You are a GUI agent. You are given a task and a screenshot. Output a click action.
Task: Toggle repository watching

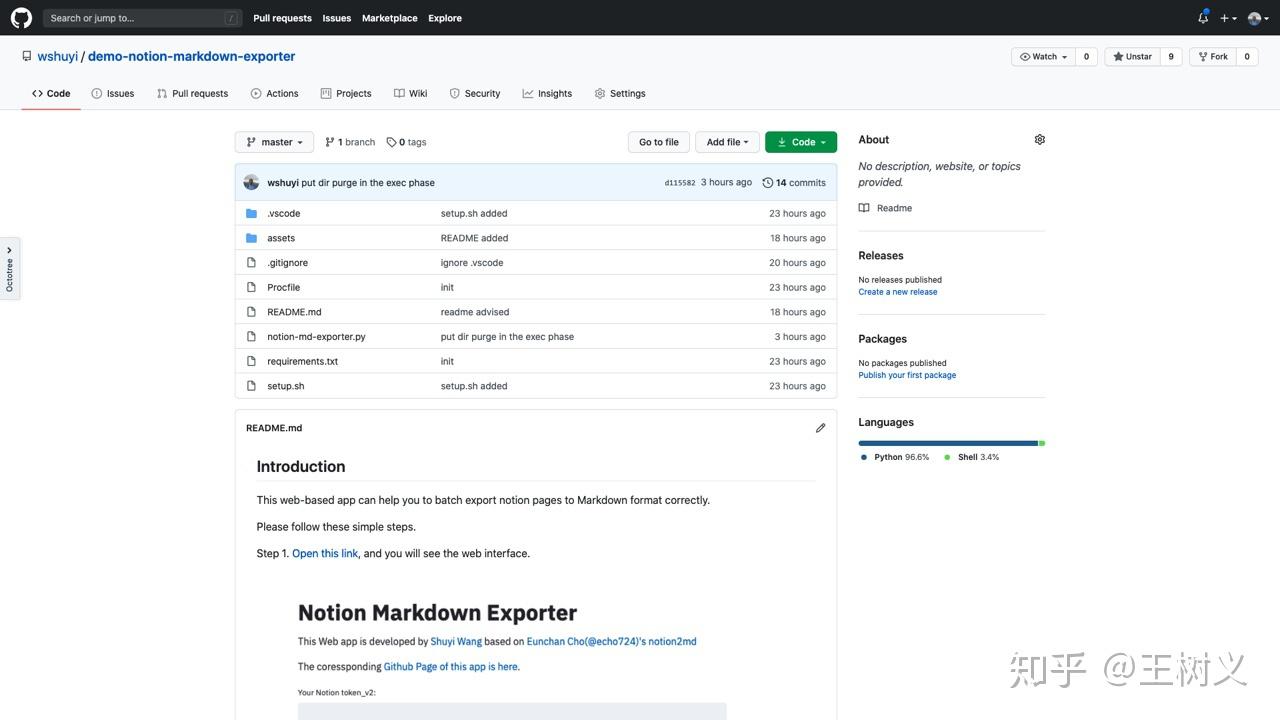(x=1042, y=56)
